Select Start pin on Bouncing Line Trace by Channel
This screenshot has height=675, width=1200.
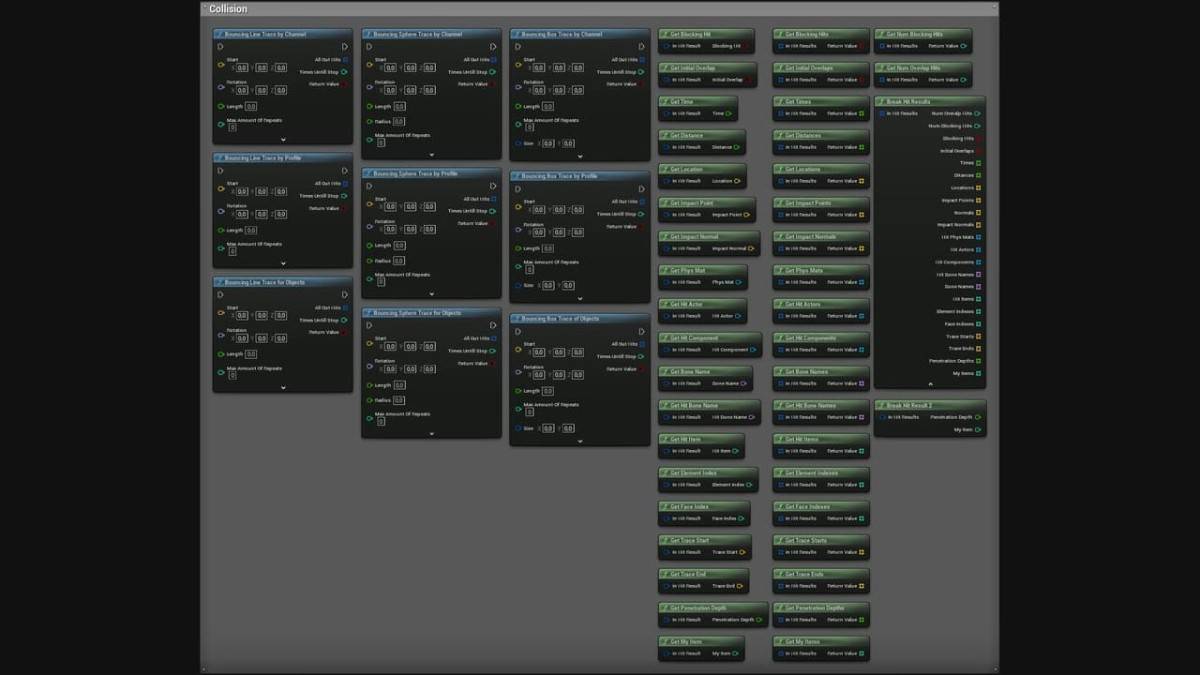(221, 64)
